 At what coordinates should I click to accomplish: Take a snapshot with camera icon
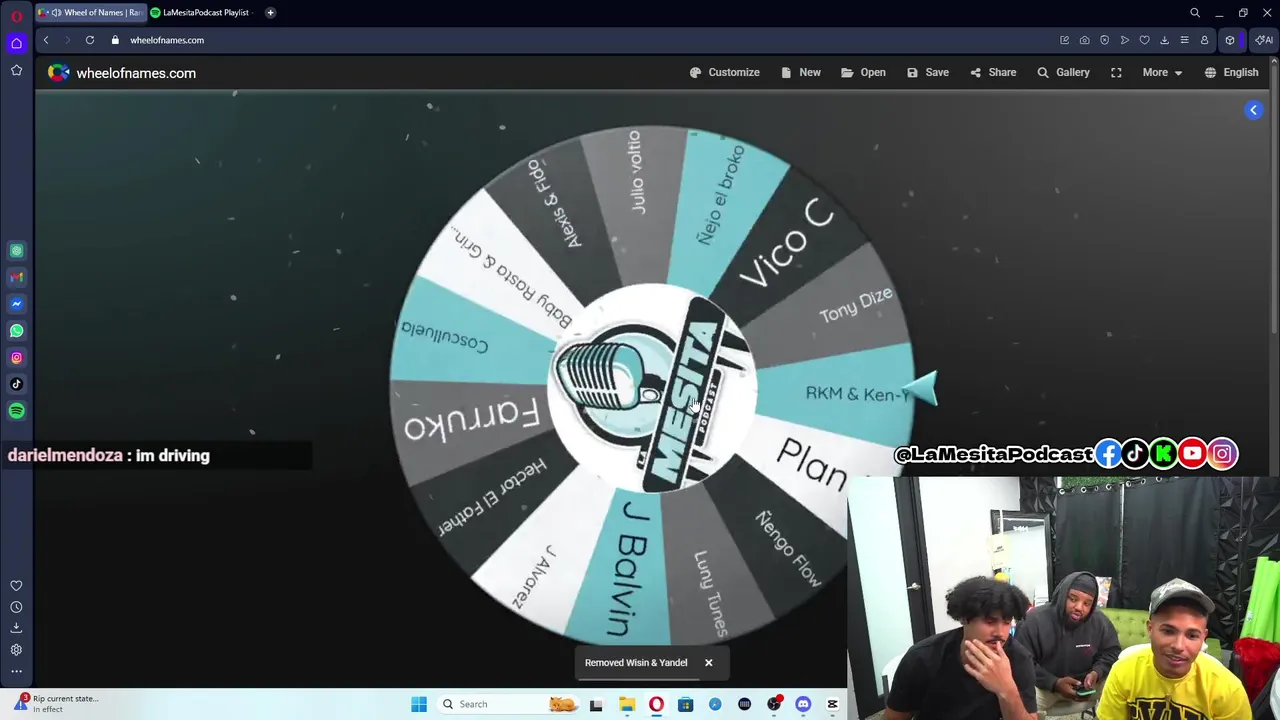click(1084, 40)
